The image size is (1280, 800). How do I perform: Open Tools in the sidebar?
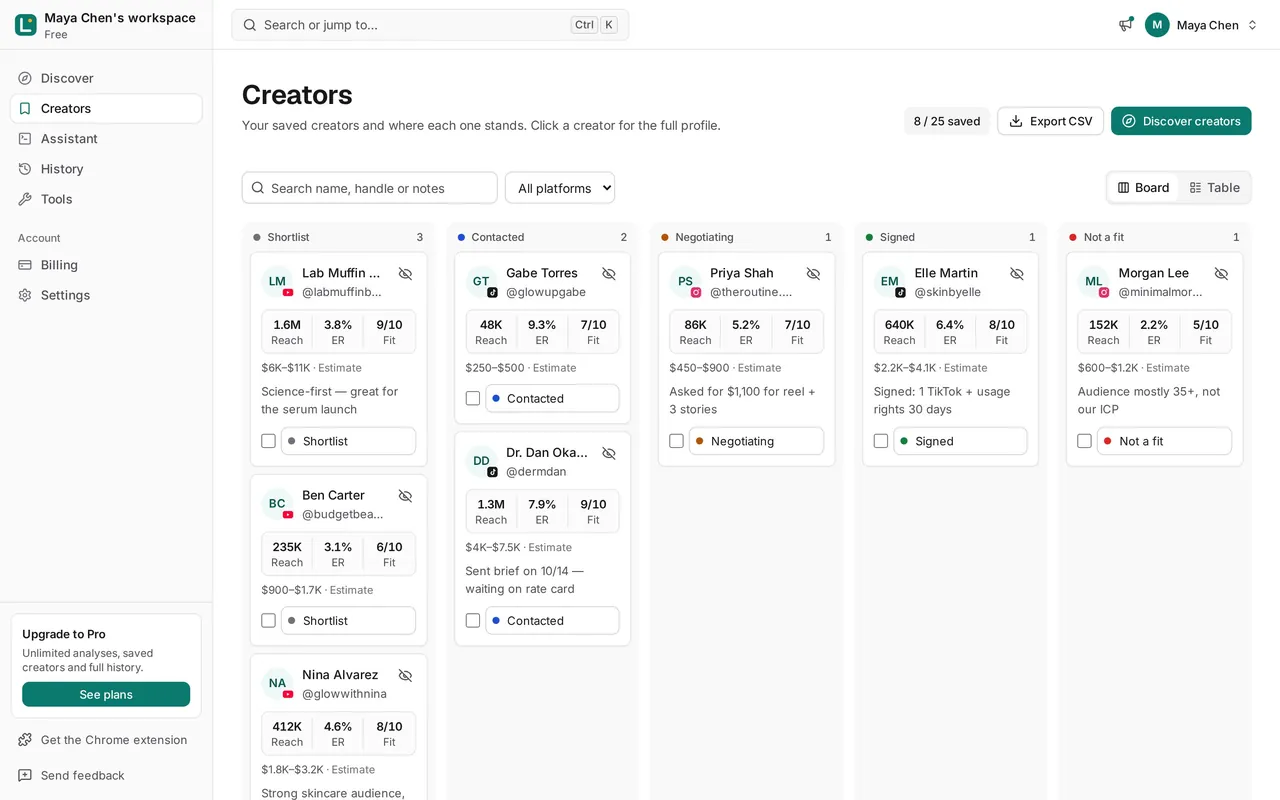[x=106, y=198]
